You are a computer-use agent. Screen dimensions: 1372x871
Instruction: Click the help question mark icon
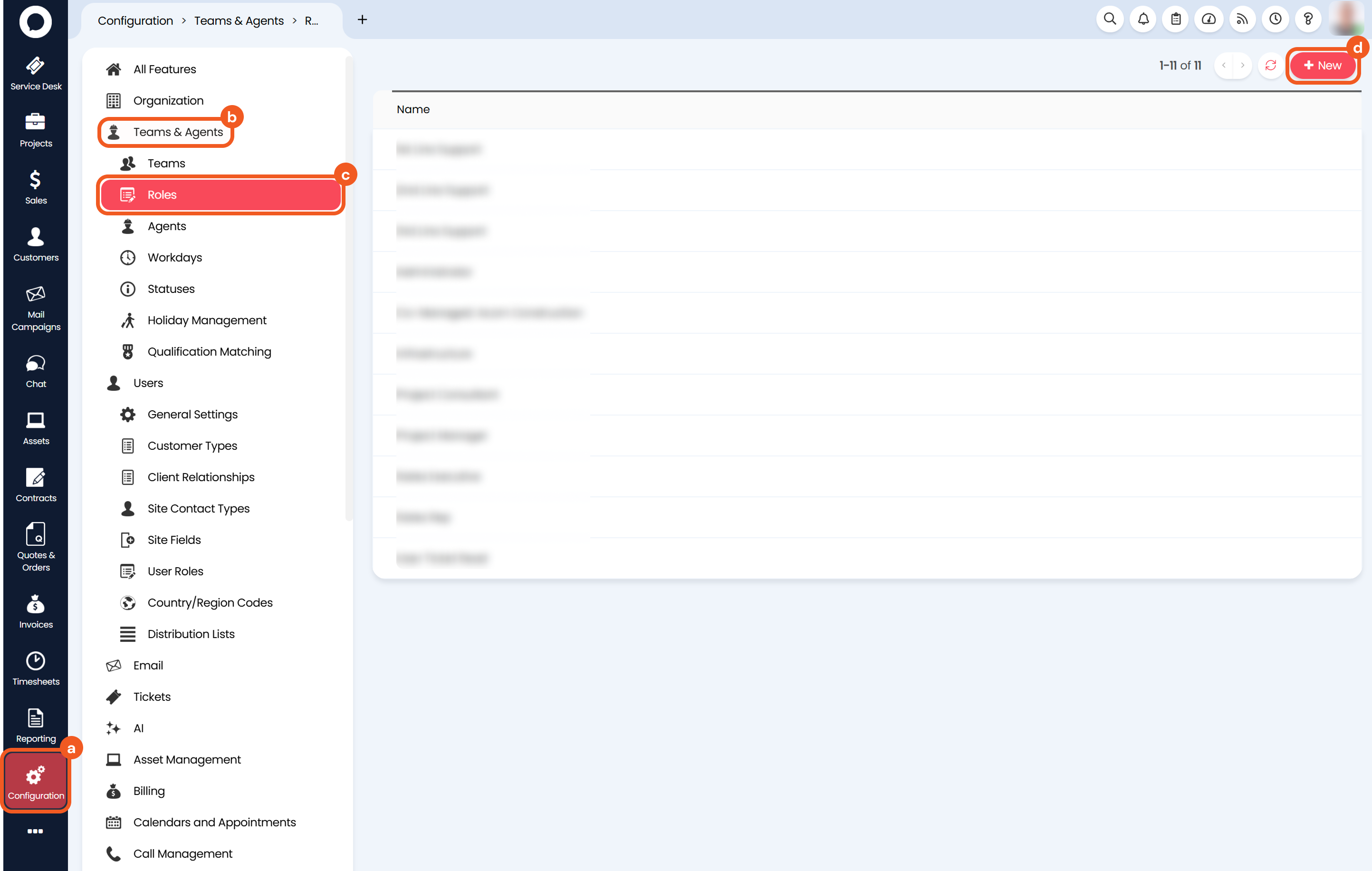(x=1308, y=19)
